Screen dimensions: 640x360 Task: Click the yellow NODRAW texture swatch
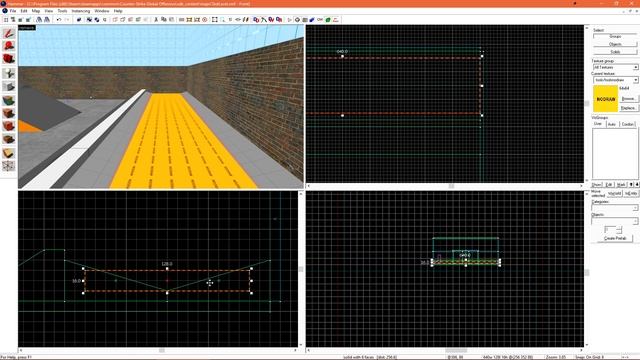tap(606, 98)
